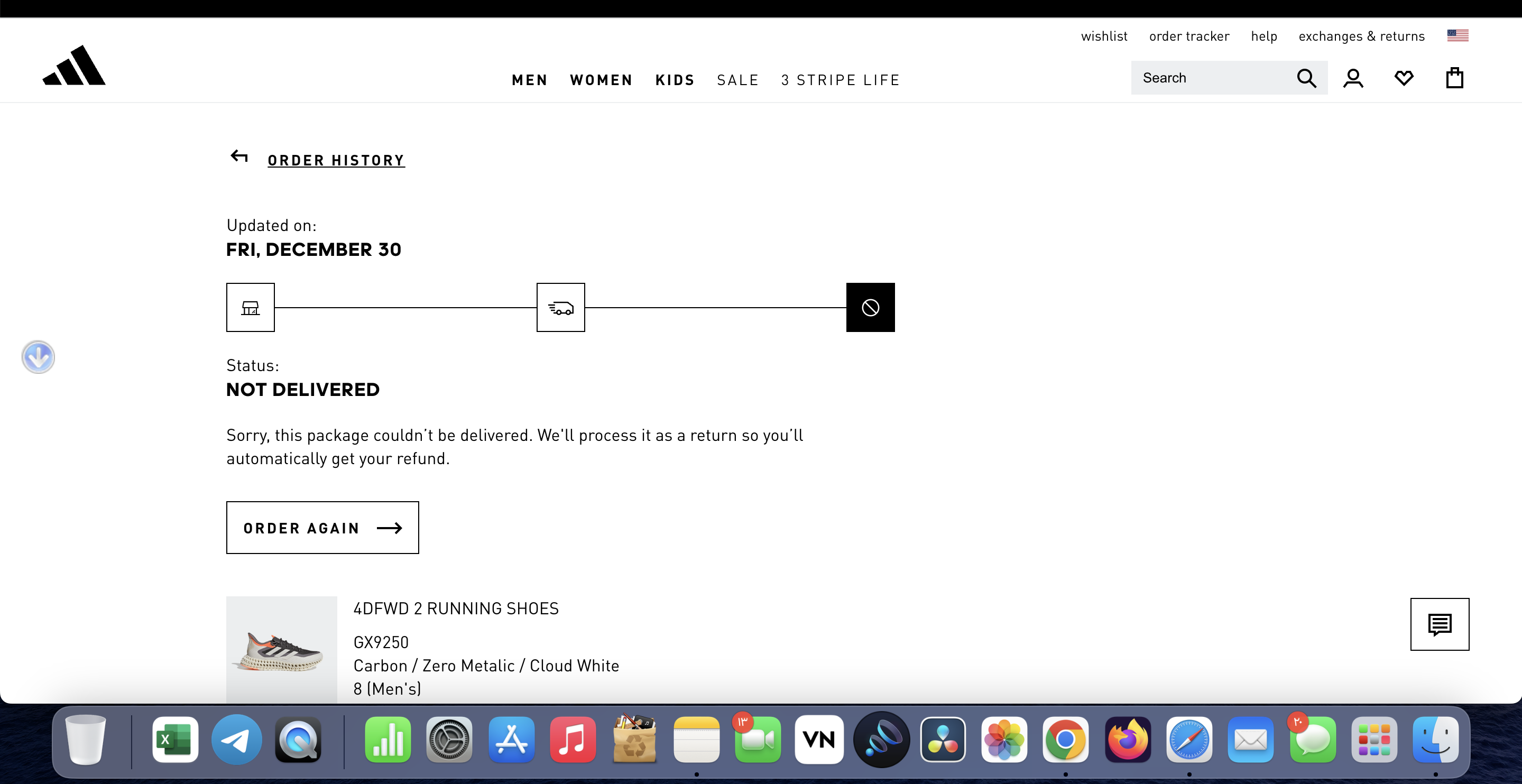Click the search magnifier icon
This screenshot has height=784, width=1522.
(x=1306, y=78)
